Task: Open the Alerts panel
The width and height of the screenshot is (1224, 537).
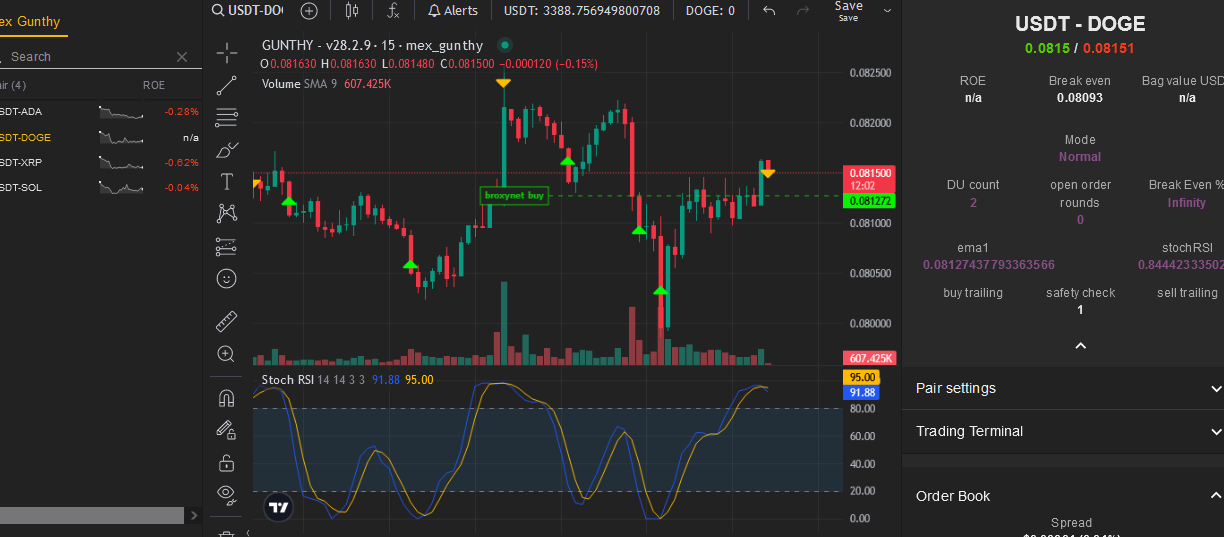Action: point(453,10)
